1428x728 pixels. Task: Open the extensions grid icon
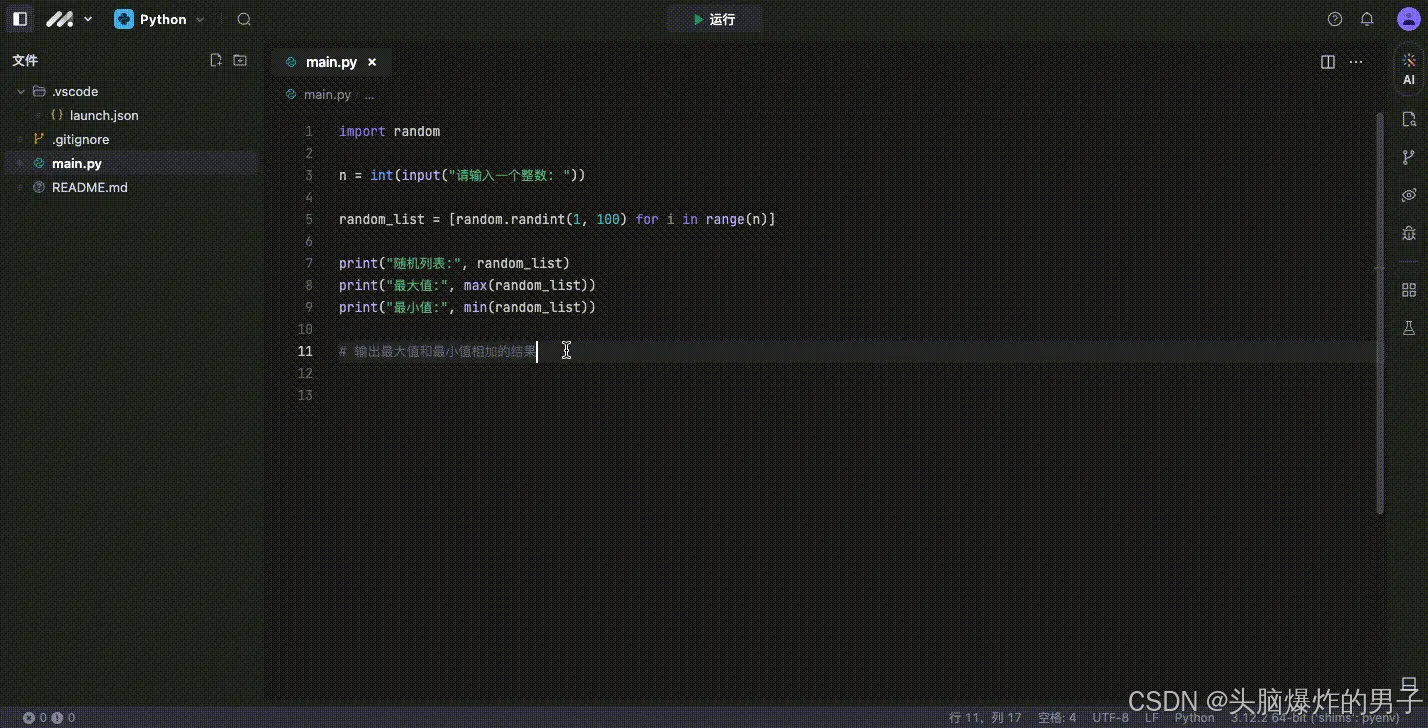click(x=1409, y=290)
